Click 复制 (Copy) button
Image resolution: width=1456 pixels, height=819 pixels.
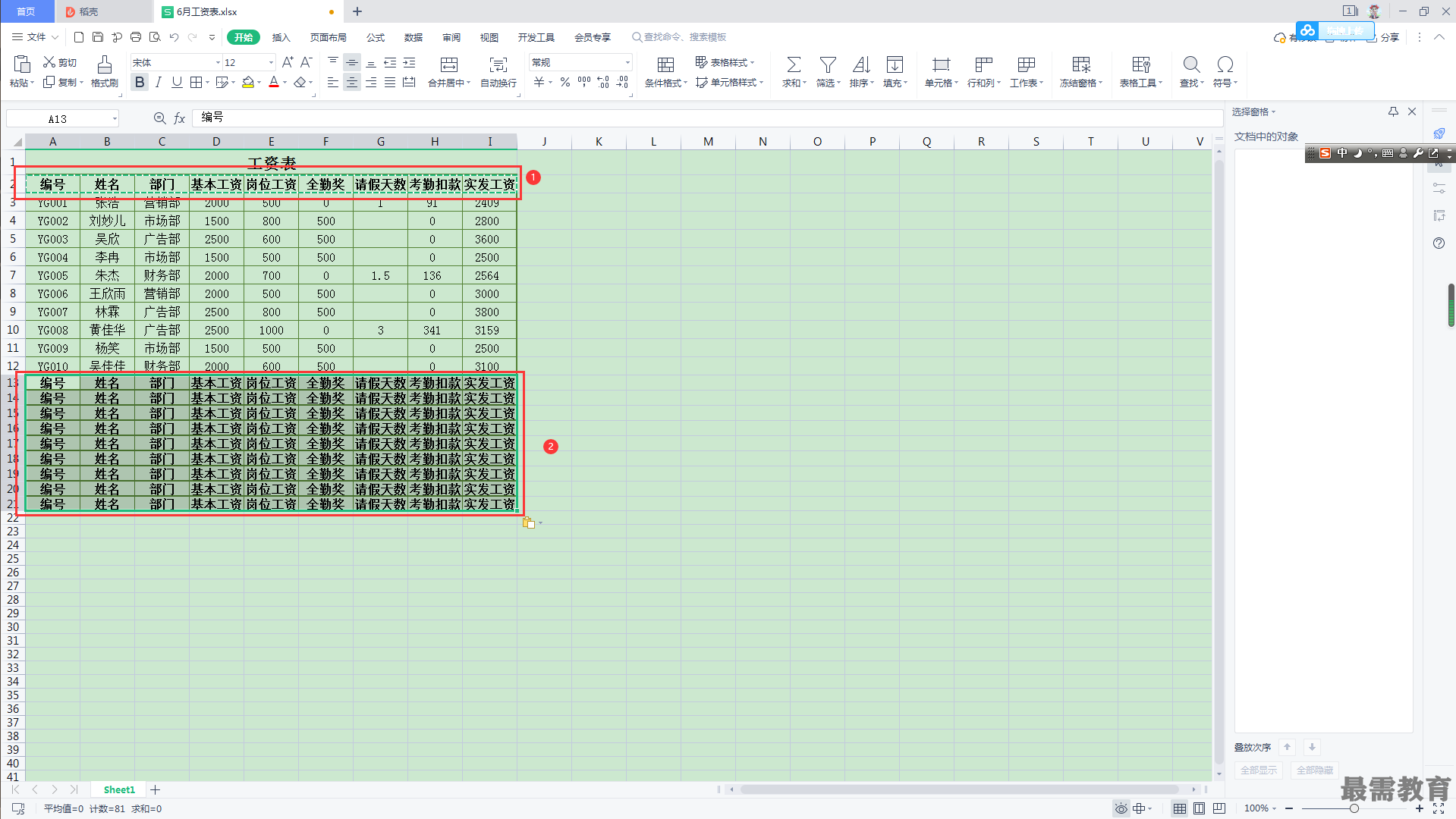(61, 83)
